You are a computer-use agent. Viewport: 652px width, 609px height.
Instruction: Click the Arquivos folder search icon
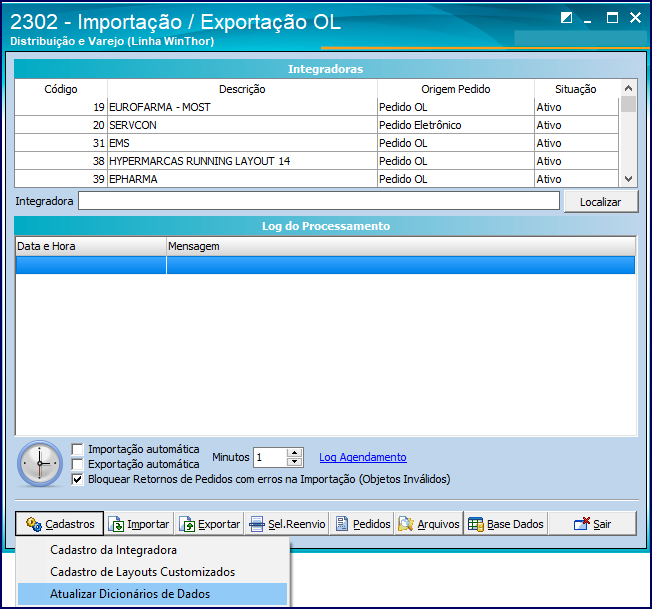point(405,524)
